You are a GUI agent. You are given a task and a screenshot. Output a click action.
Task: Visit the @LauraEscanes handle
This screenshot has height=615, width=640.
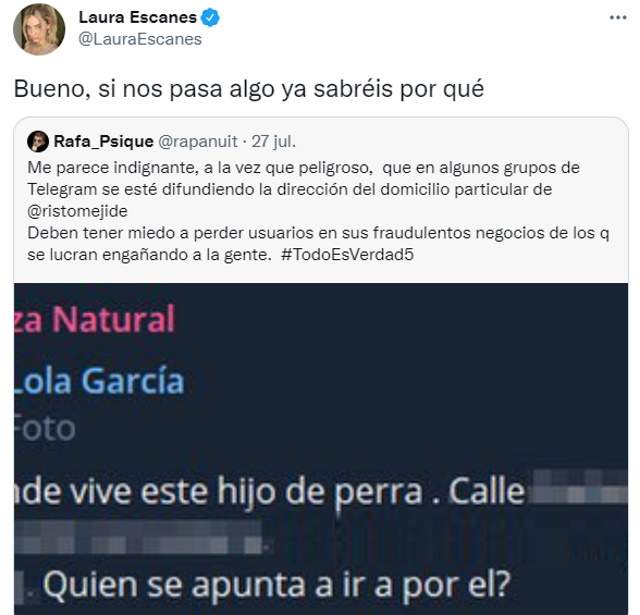point(140,39)
